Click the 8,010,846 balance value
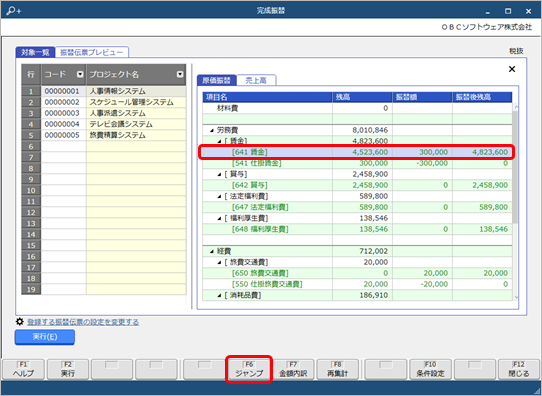This screenshot has width=542, height=396. pos(370,131)
